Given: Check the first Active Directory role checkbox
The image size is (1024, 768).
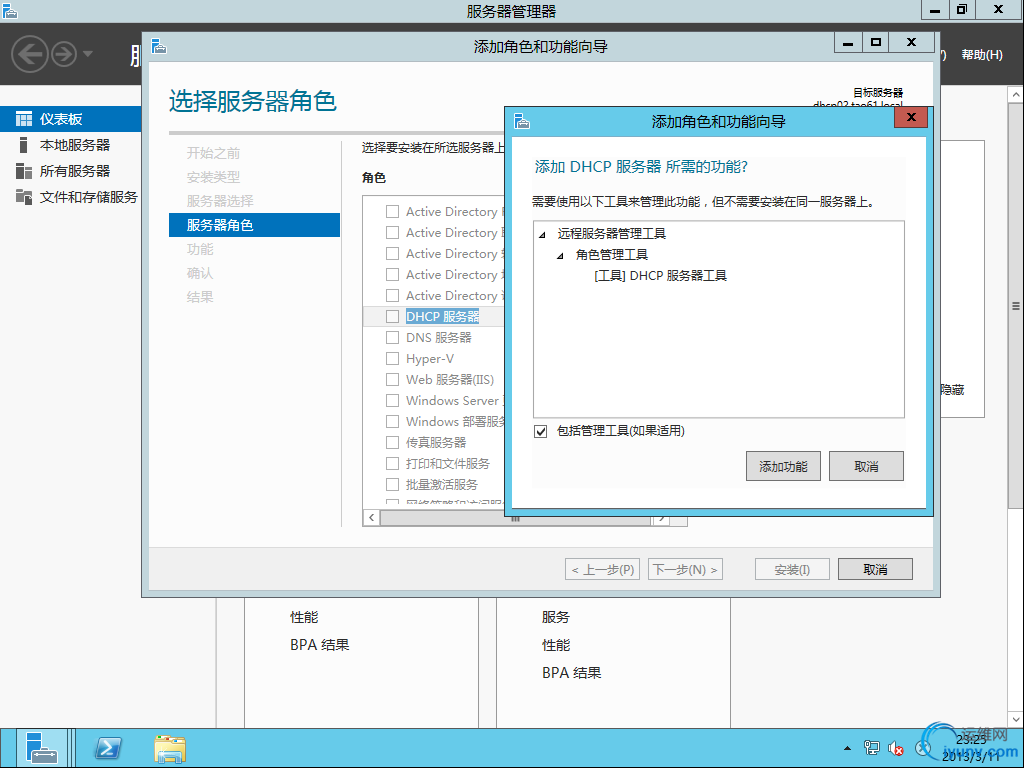Looking at the screenshot, I should [392, 212].
